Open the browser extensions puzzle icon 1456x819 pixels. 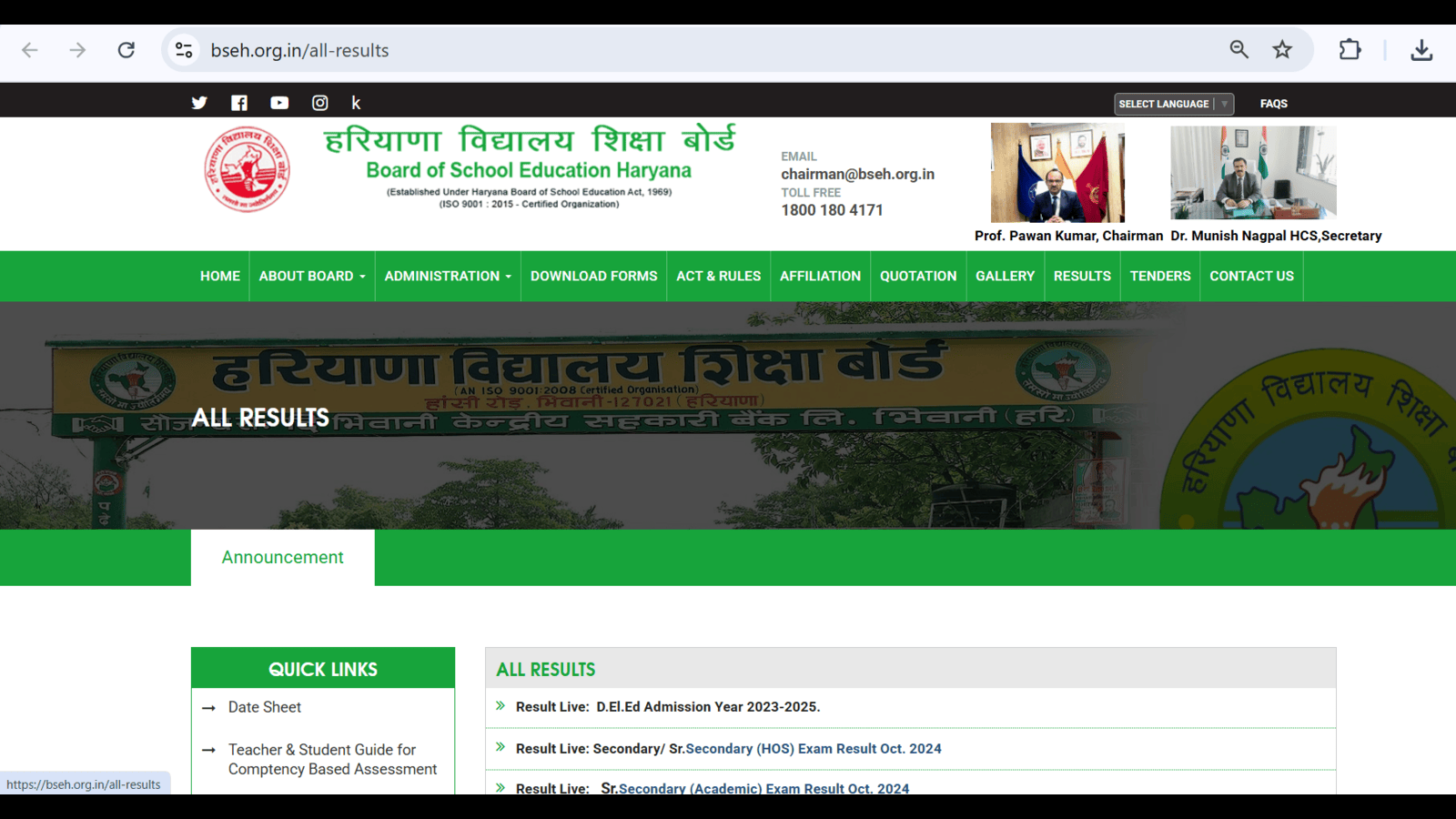pos(1350,50)
